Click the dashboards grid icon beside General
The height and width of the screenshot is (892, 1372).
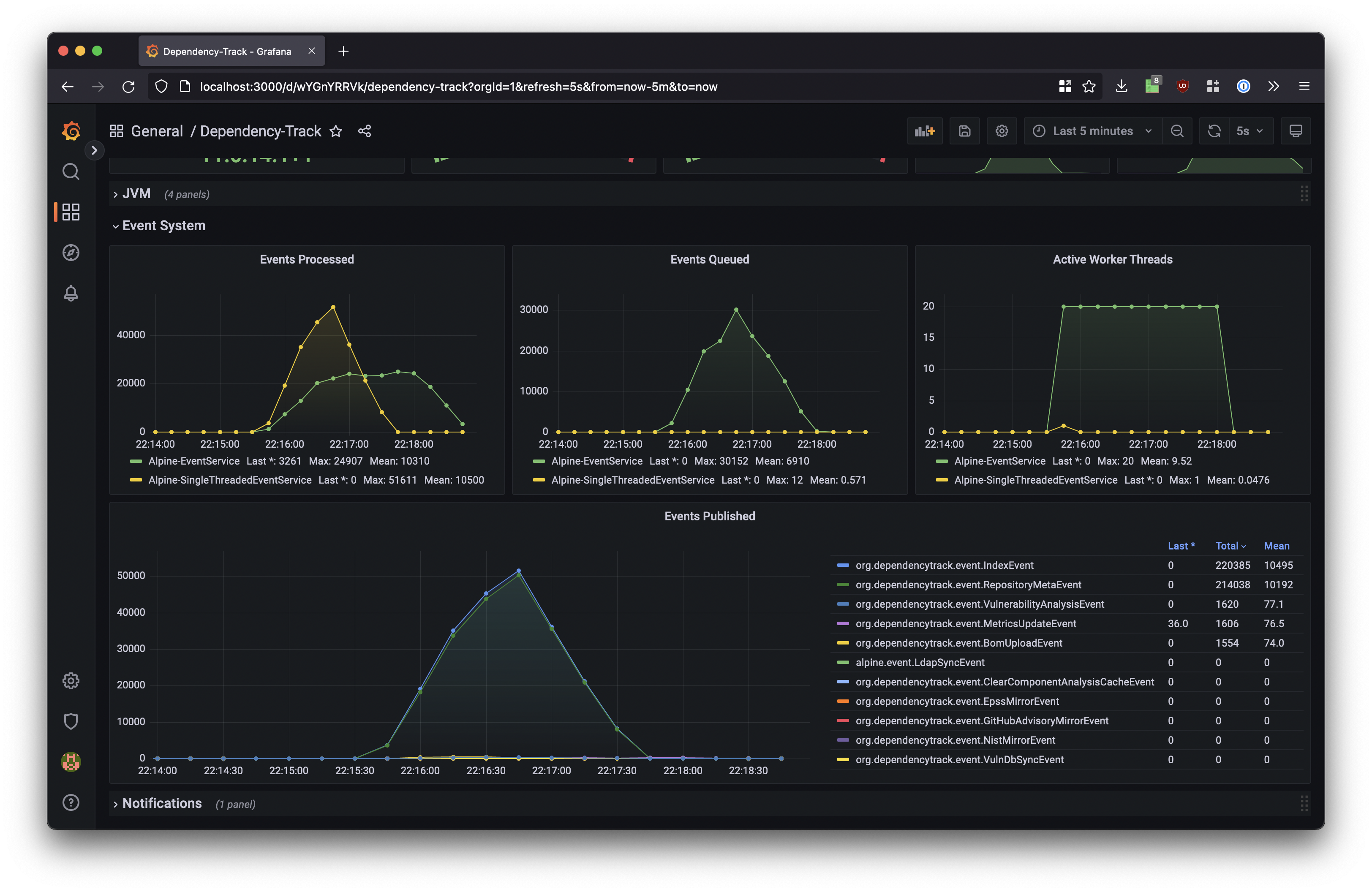(x=117, y=131)
